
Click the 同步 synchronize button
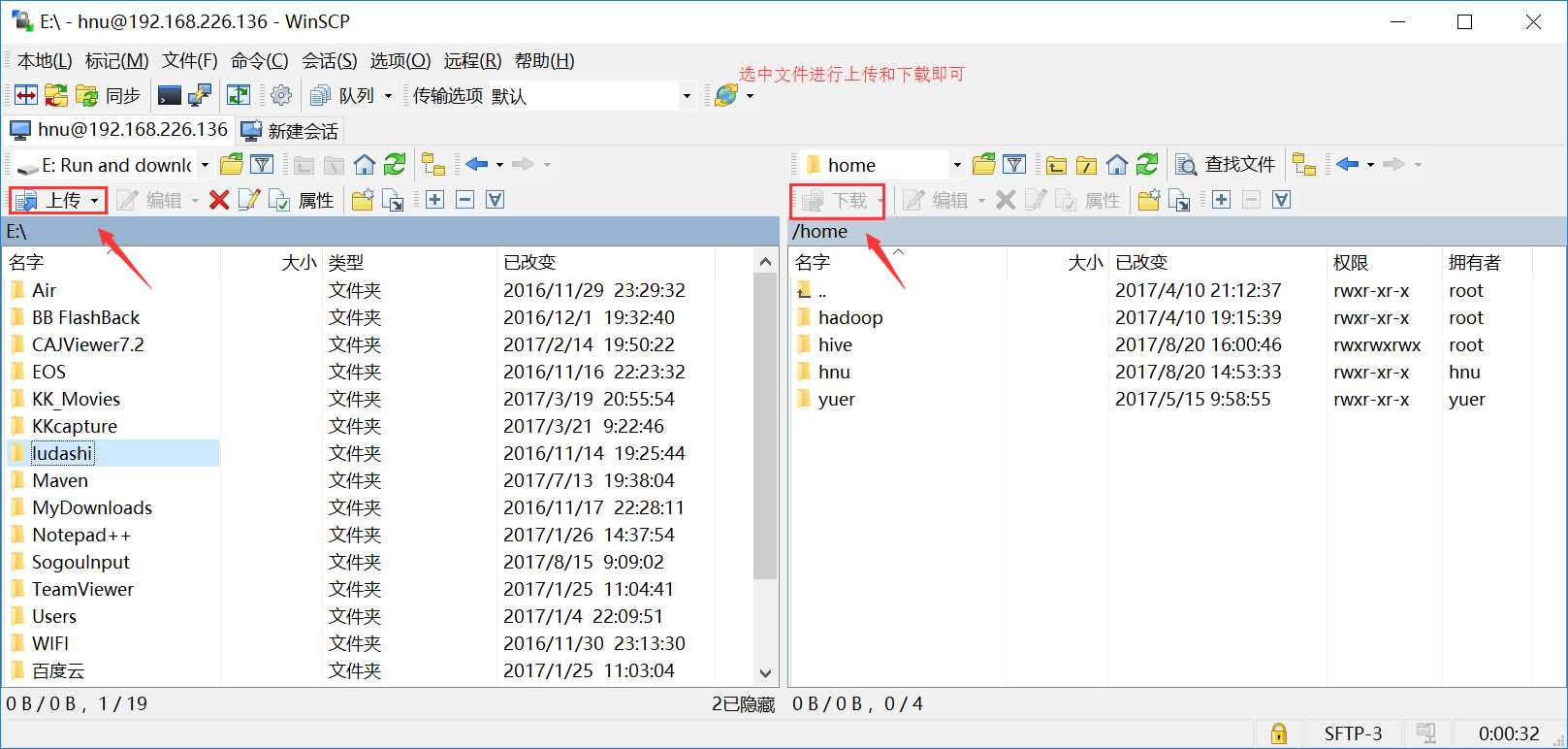108,95
